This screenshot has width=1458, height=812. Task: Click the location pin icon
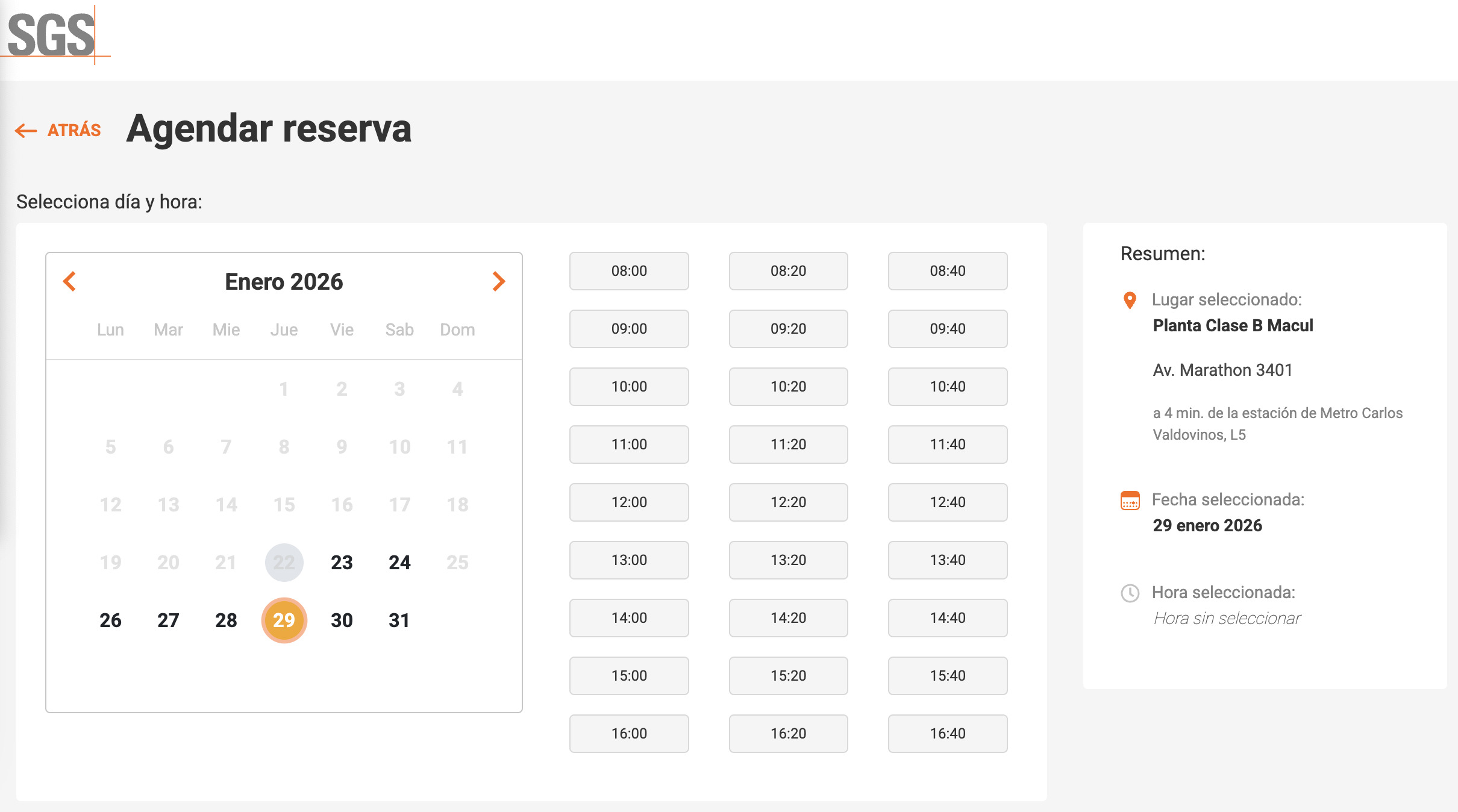click(1130, 300)
